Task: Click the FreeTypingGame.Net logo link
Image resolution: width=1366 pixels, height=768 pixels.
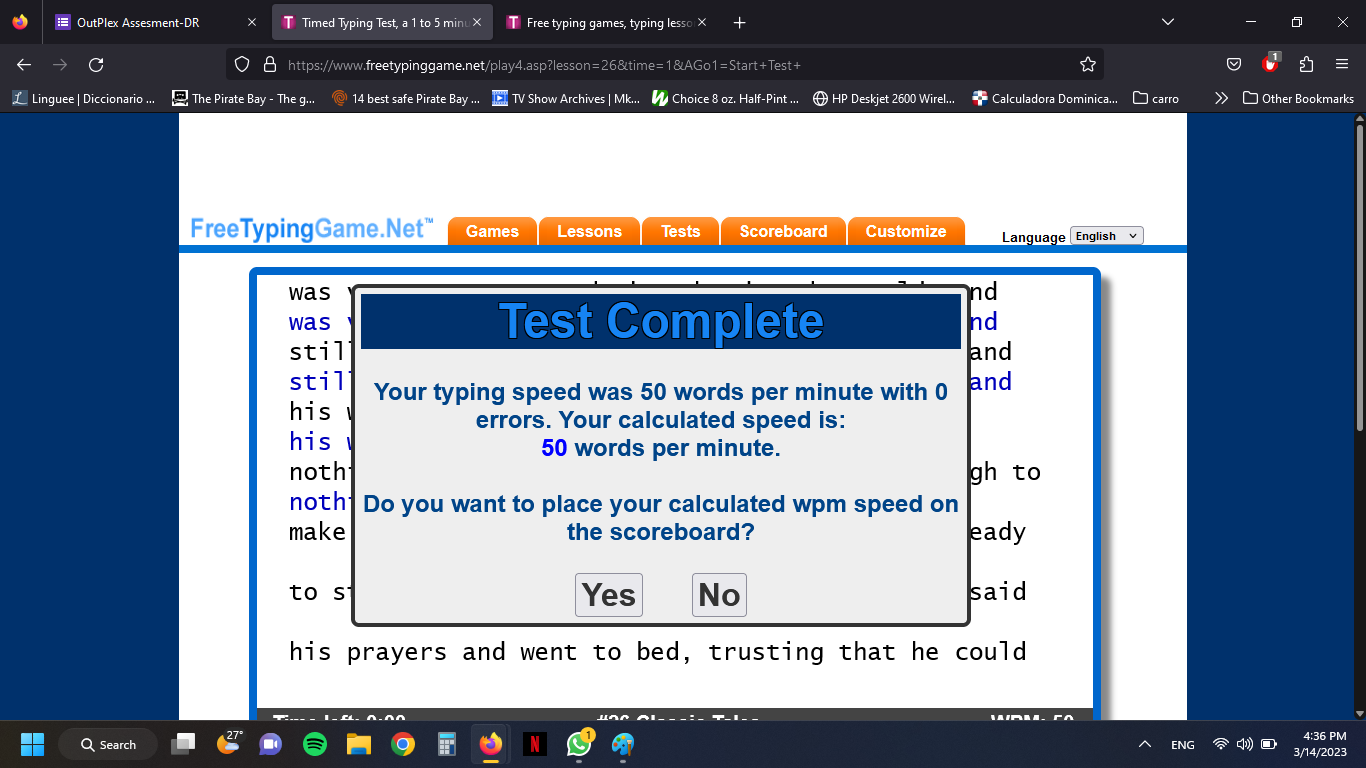Action: click(x=312, y=229)
